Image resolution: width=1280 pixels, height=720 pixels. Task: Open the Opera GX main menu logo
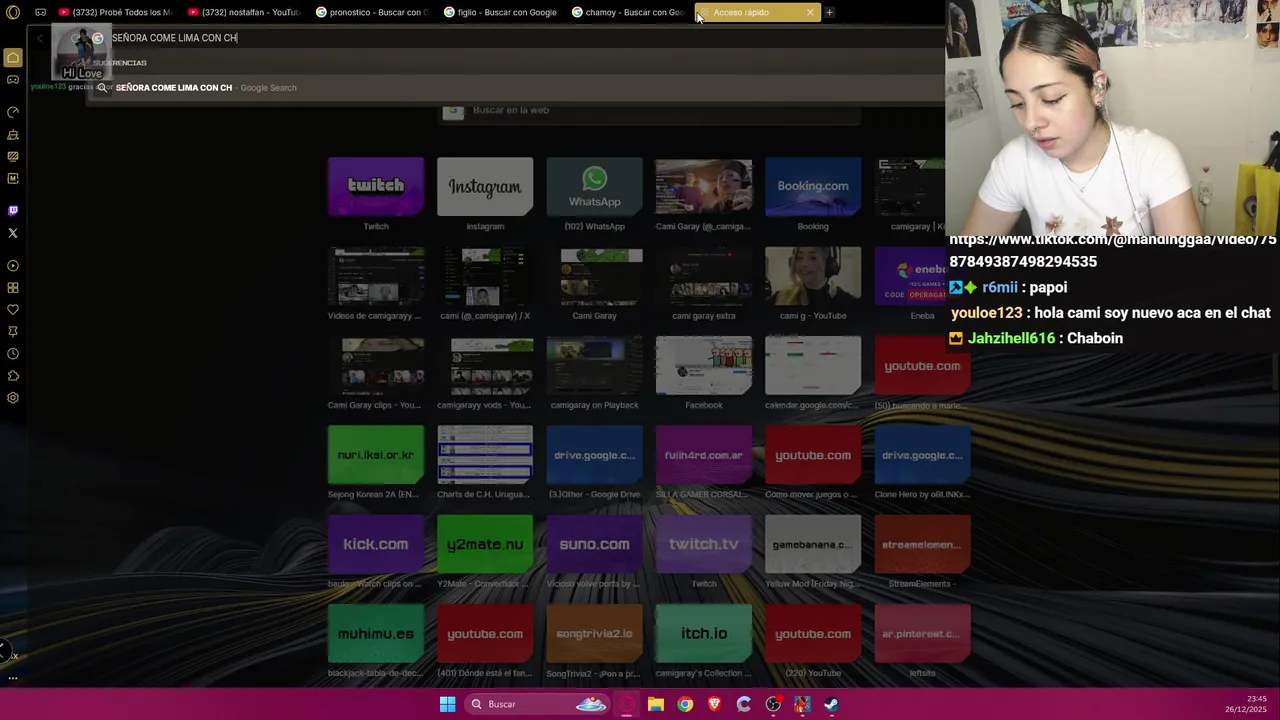(x=13, y=12)
